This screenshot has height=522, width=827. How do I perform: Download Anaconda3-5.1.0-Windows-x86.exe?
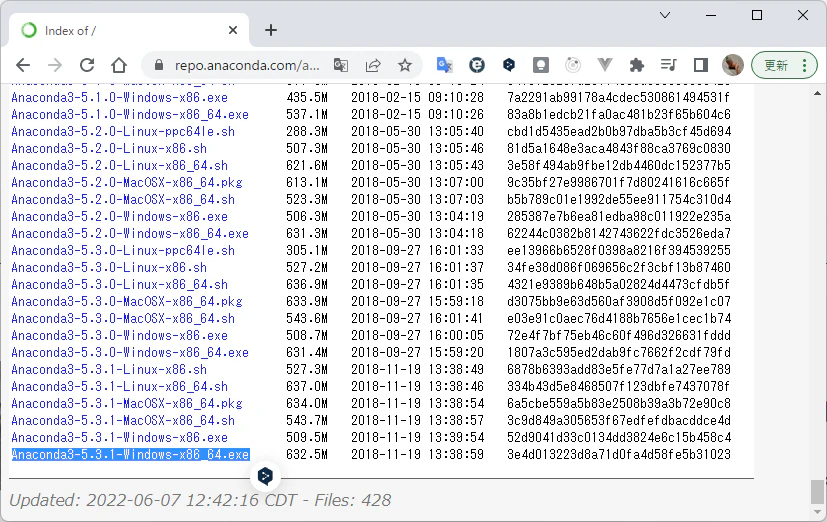(119, 98)
